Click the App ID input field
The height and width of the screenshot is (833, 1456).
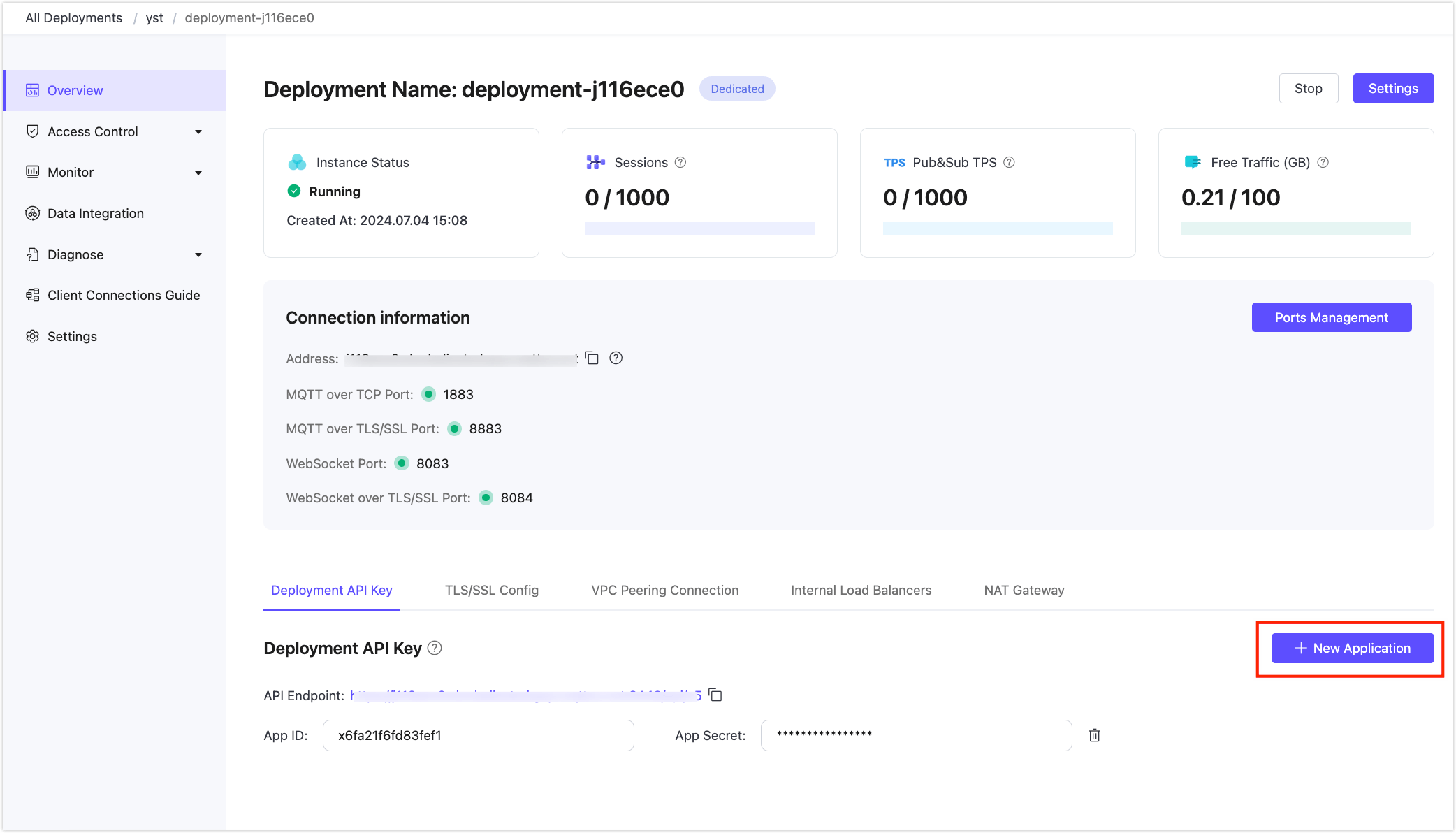[x=478, y=735]
